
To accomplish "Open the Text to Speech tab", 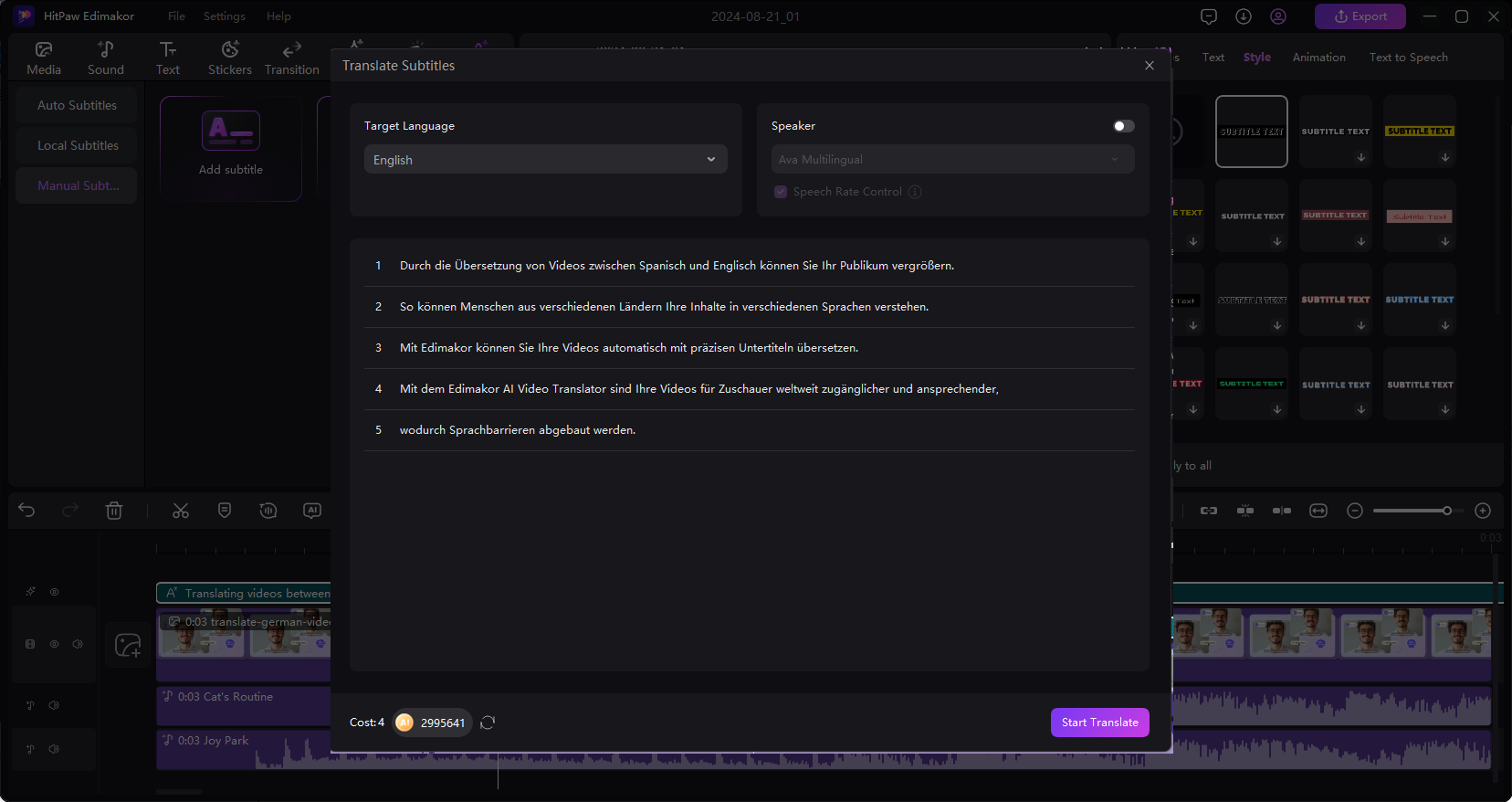I will (x=1408, y=58).
